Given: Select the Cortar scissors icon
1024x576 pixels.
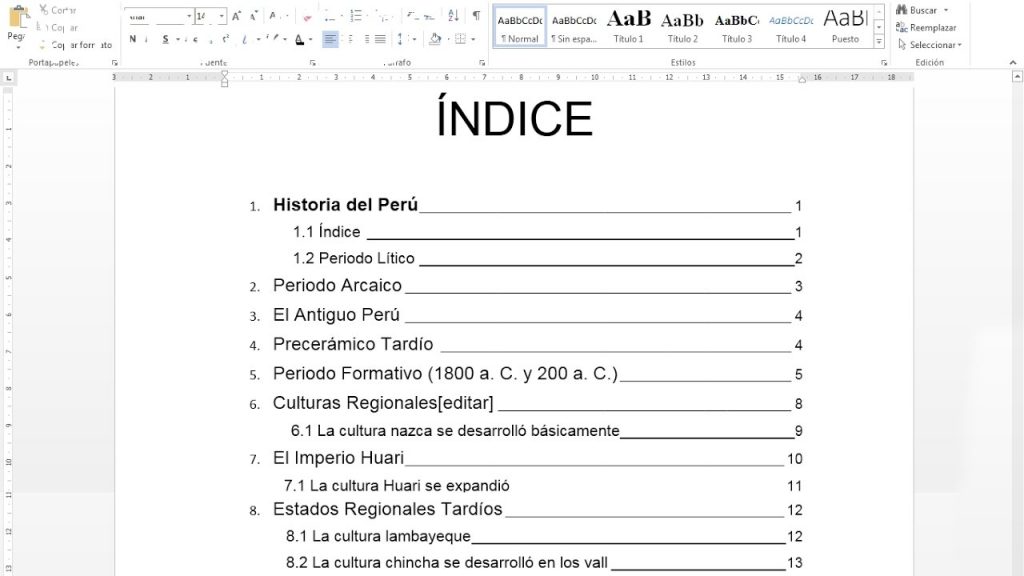Looking at the screenshot, I should 42,8.
